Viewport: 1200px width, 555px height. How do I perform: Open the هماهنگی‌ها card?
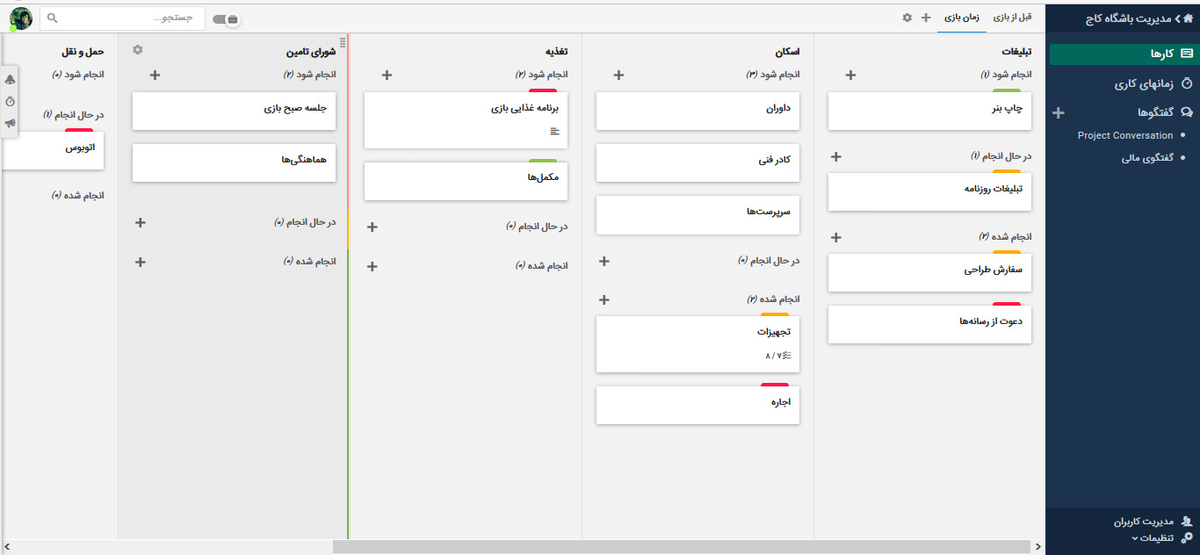(x=234, y=163)
